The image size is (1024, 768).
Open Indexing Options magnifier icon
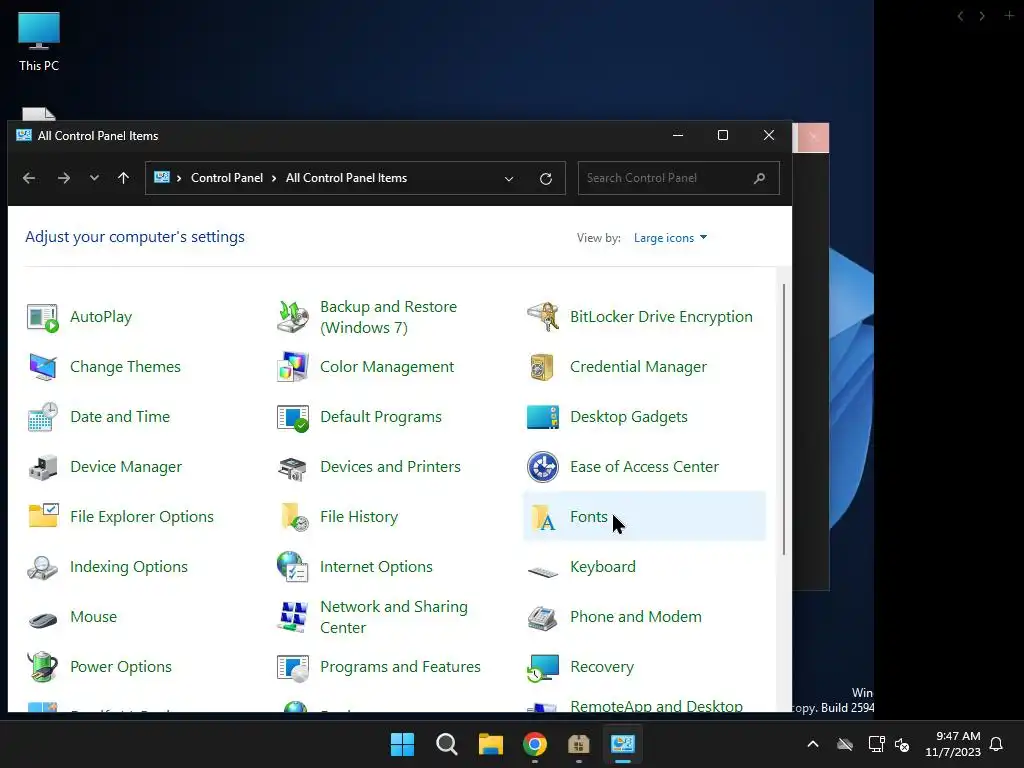42,567
